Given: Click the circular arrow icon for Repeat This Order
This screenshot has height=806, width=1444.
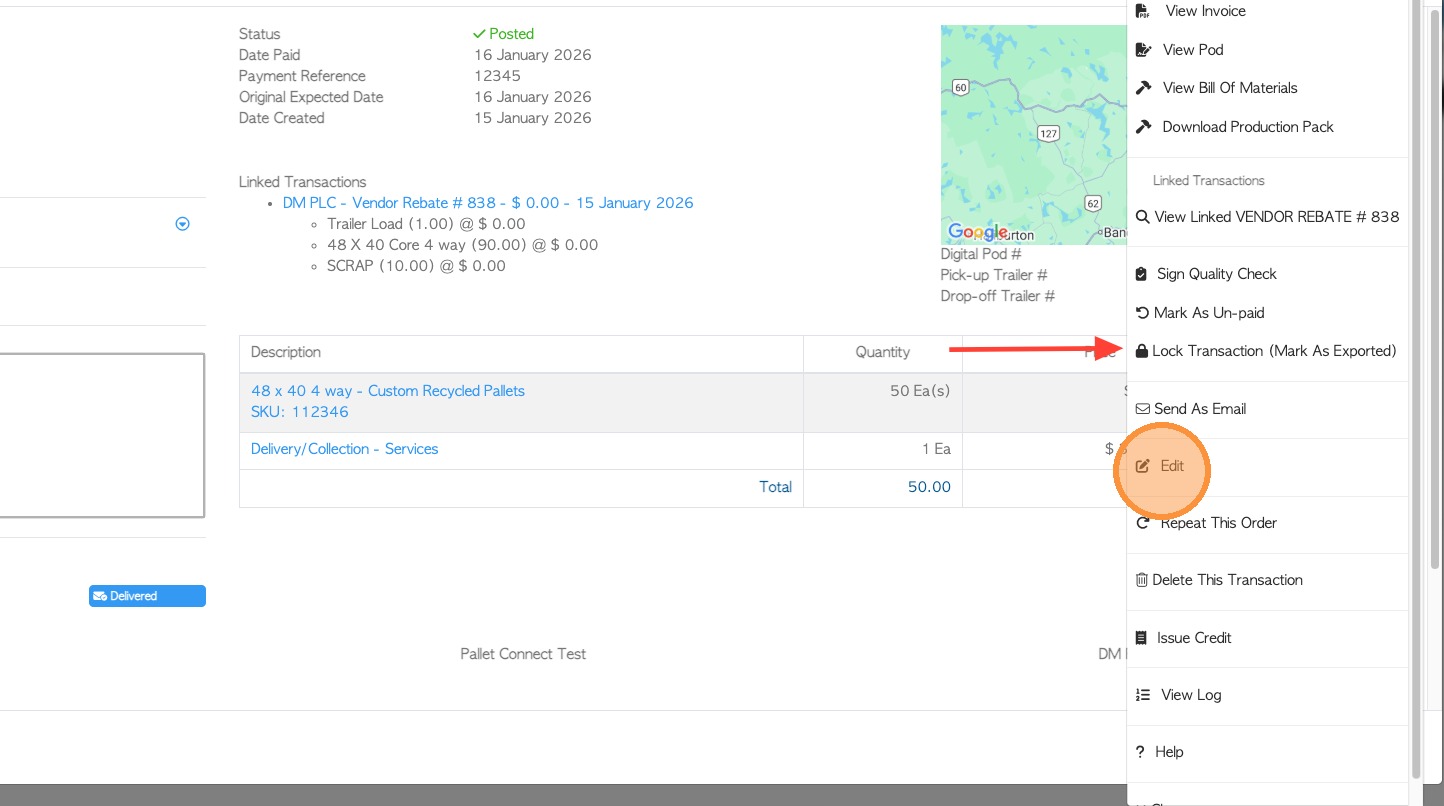Looking at the screenshot, I should pyautogui.click(x=1143, y=523).
